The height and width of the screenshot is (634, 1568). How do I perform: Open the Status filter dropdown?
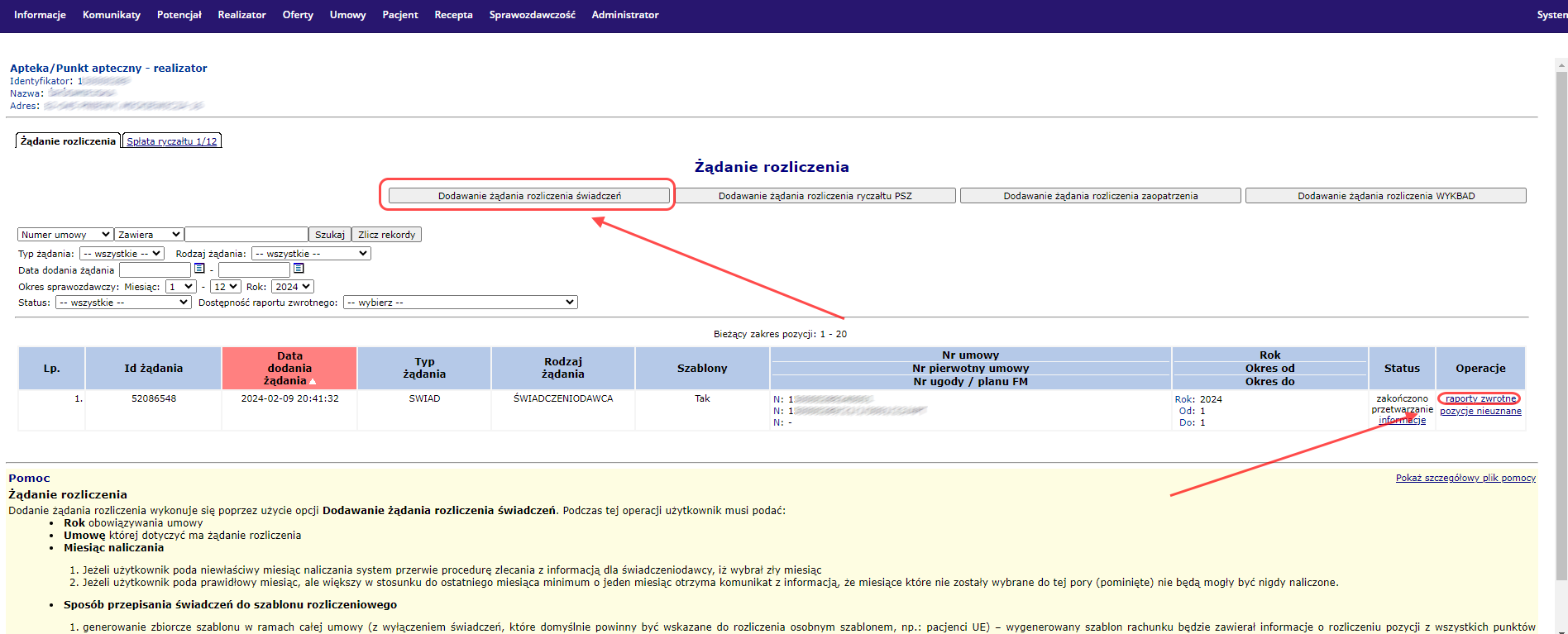pyautogui.click(x=123, y=303)
